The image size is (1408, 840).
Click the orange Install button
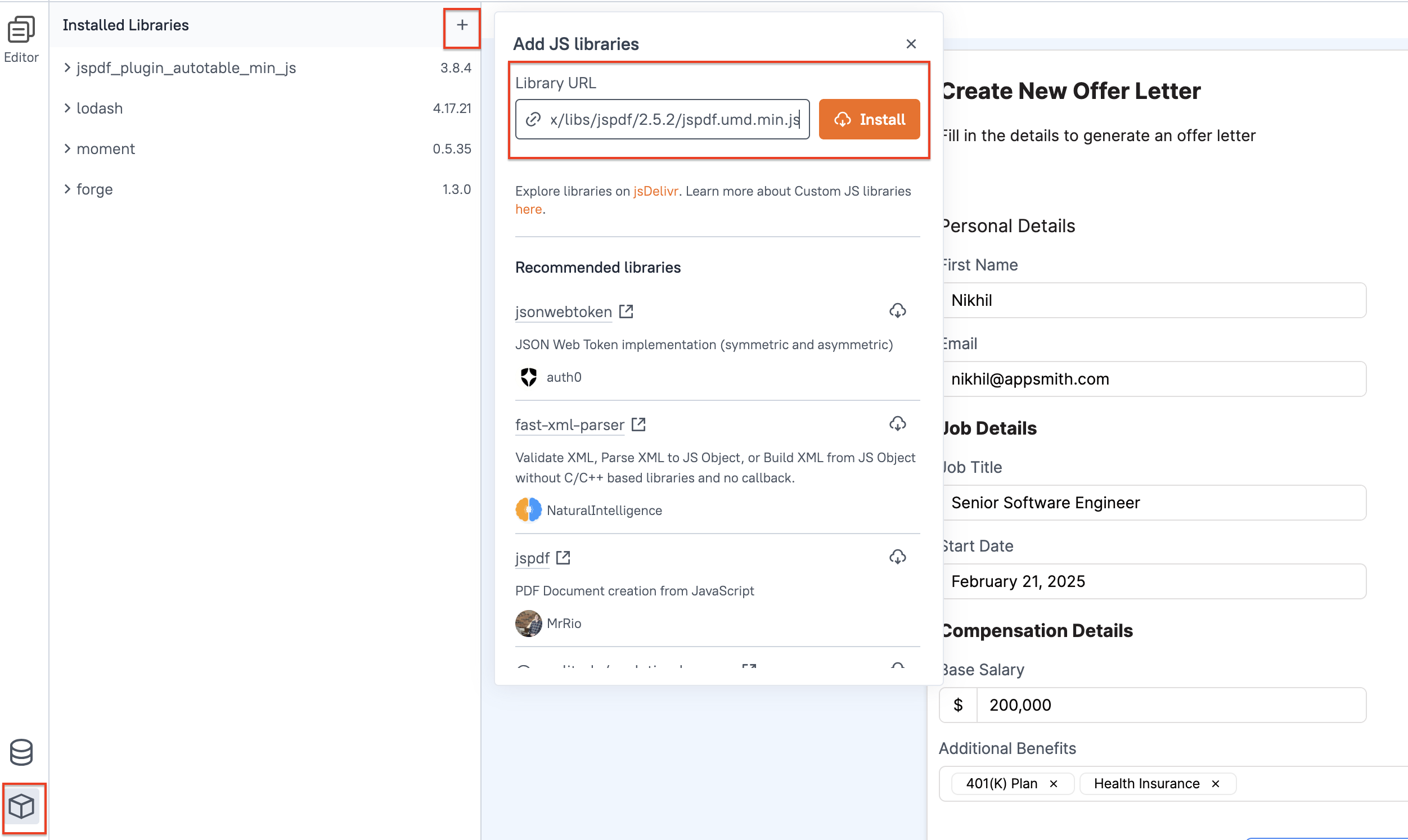pyautogui.click(x=869, y=119)
